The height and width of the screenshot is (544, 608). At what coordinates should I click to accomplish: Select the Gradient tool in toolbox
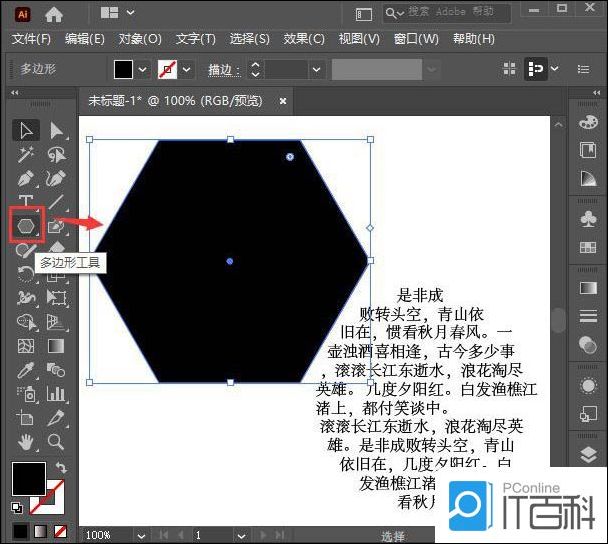(x=56, y=346)
